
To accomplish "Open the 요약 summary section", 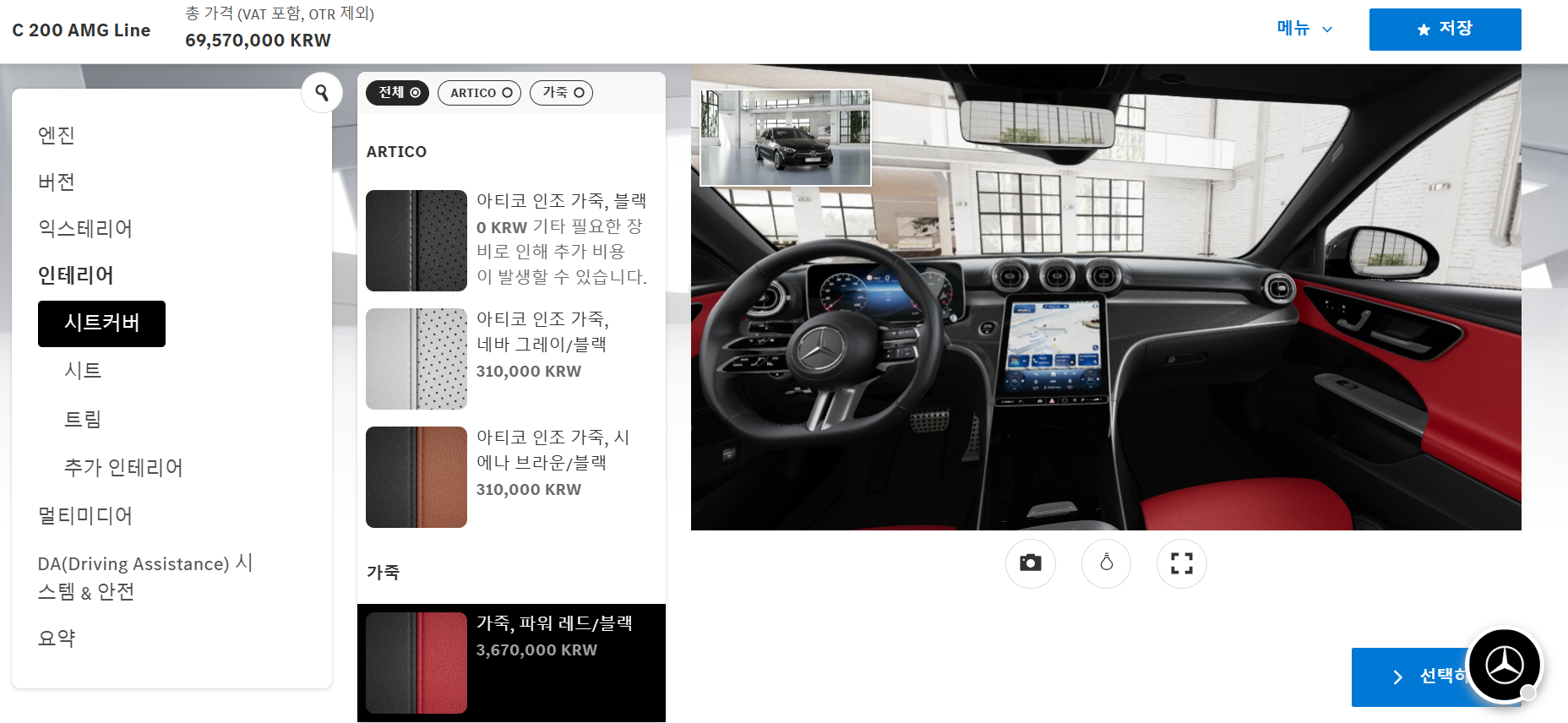I will 57,639.
